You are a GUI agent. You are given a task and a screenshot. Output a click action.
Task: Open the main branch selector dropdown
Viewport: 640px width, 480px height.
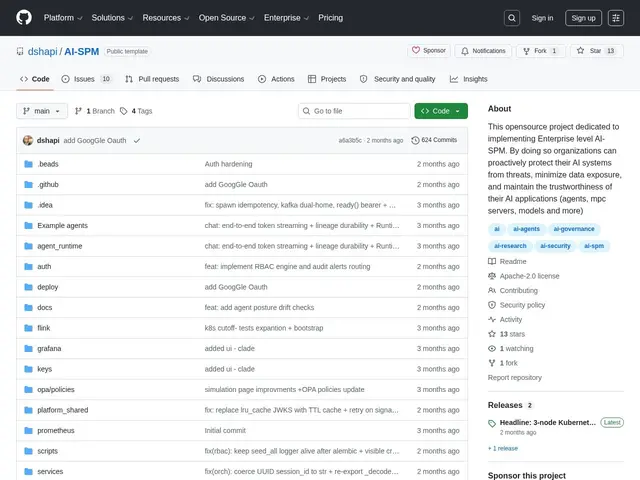pos(42,111)
